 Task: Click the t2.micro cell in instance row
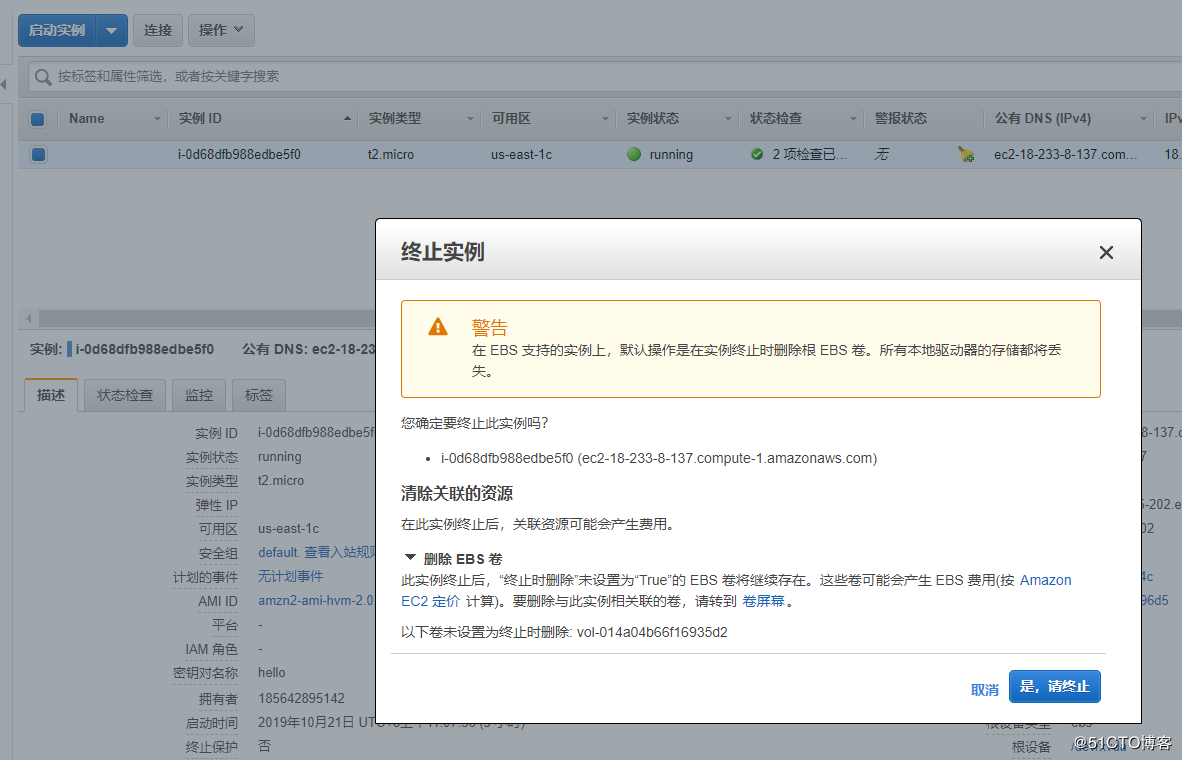coord(390,154)
